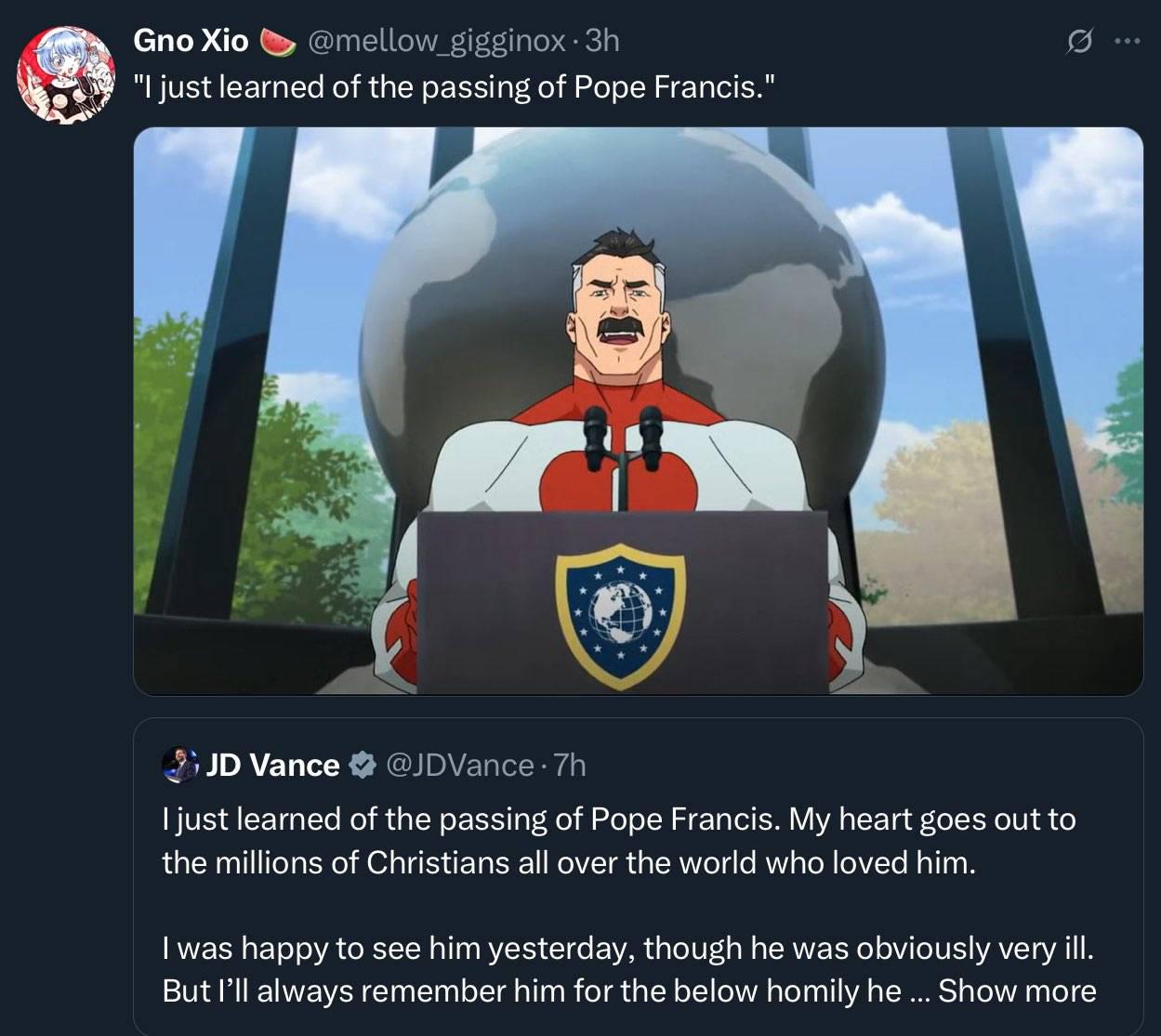Screen dimensions: 1161x1036
Task: Click the watermelon emoji beside the name
Action: [x=277, y=41]
